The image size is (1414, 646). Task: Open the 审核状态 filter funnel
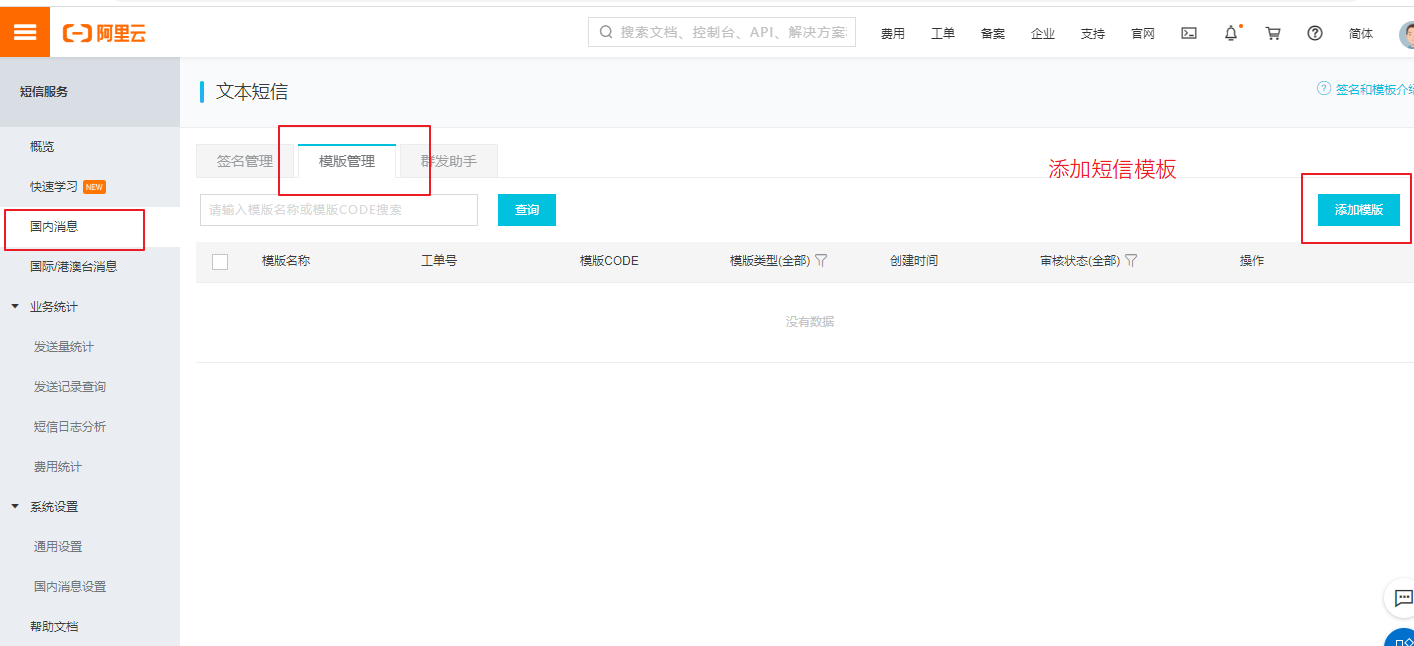[1131, 260]
